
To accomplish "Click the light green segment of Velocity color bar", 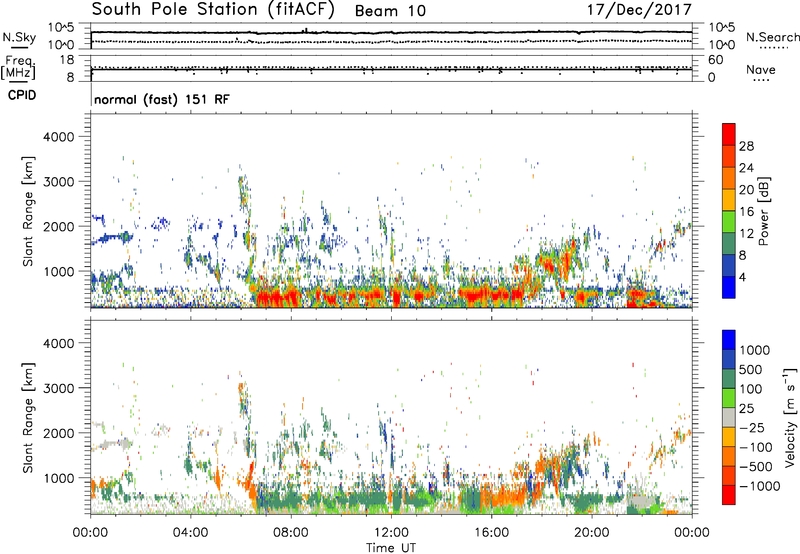I will [729, 398].
